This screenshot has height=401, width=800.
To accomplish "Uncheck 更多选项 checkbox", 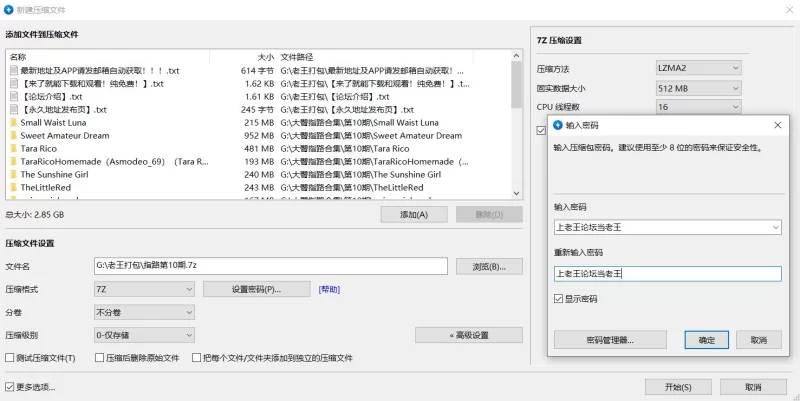I will 10,387.
